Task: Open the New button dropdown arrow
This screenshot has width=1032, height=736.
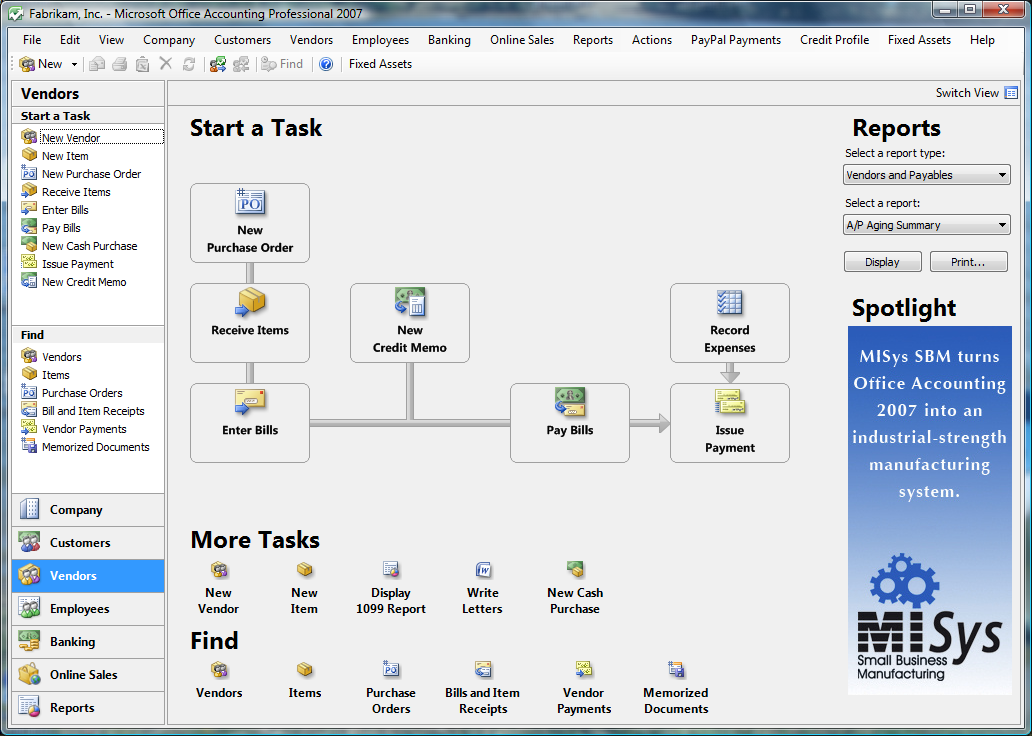Action: (x=74, y=65)
